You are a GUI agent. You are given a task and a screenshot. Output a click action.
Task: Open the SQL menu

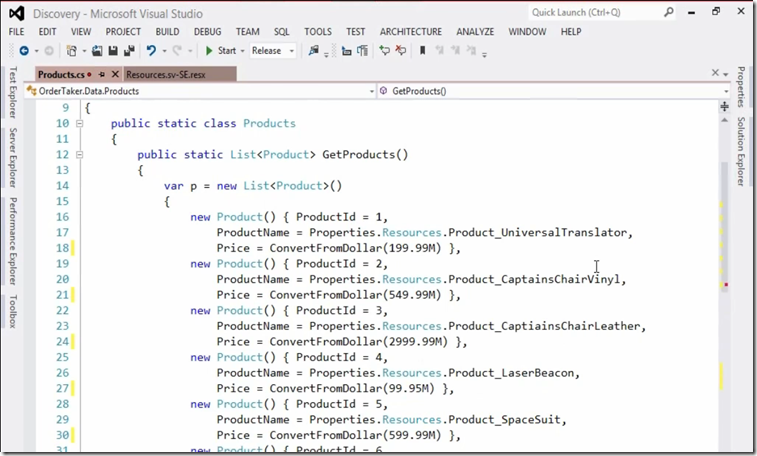pyautogui.click(x=281, y=32)
